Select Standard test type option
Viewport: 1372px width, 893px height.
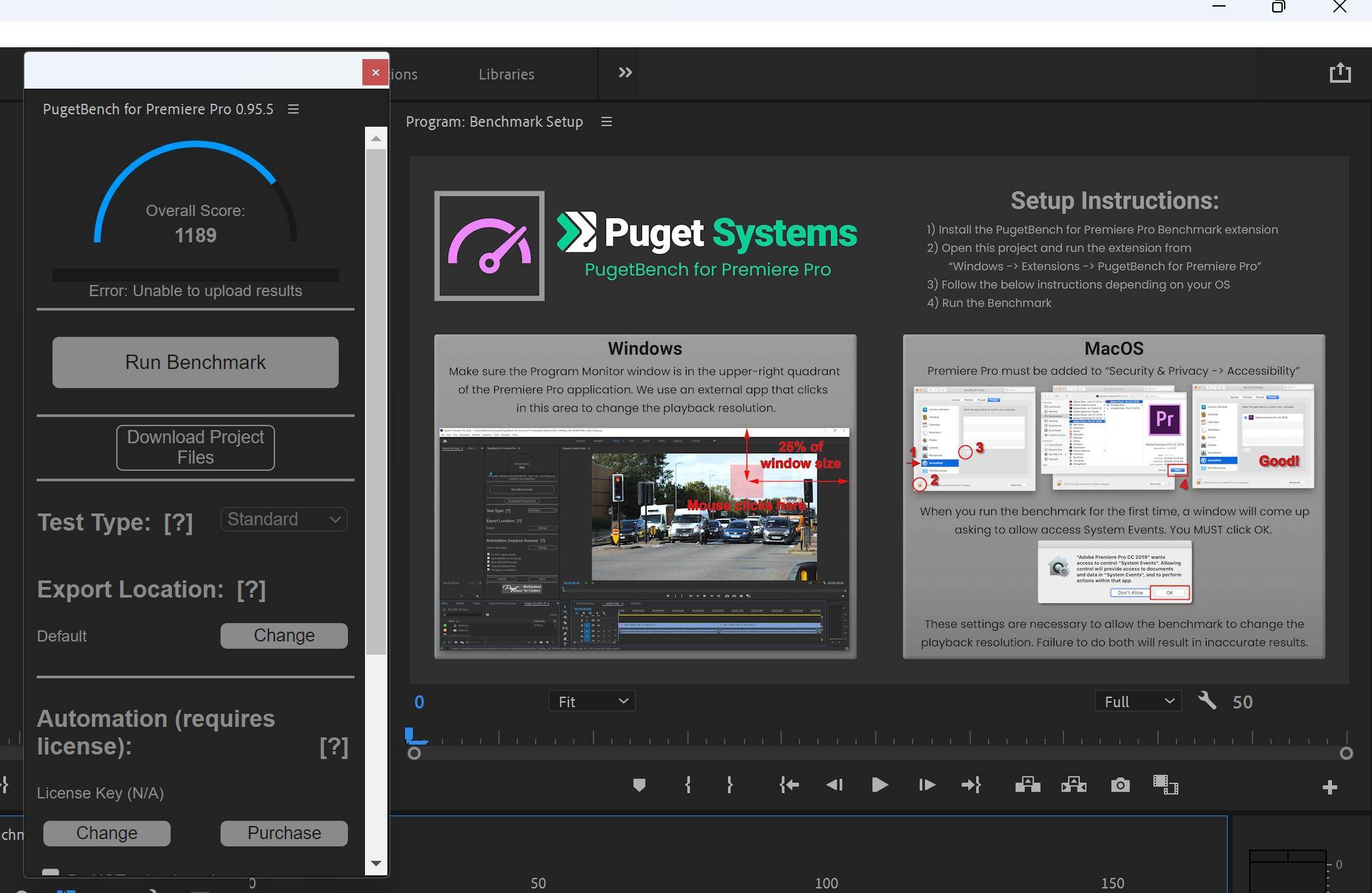[283, 519]
